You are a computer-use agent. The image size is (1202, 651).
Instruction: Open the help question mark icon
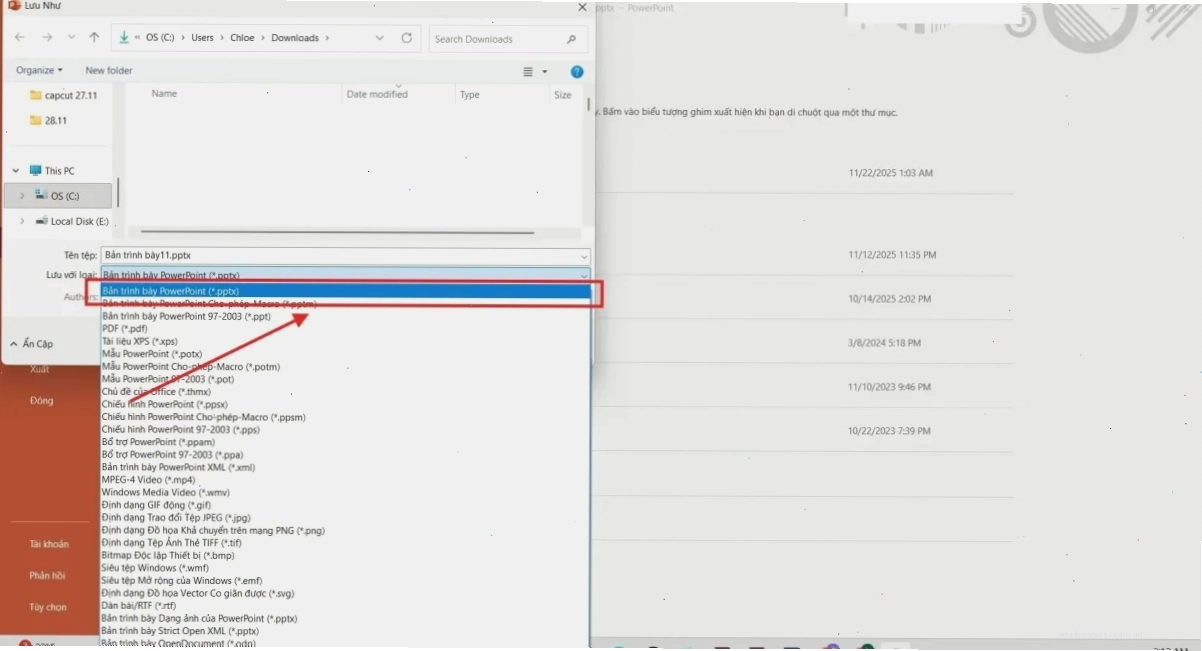tap(576, 72)
